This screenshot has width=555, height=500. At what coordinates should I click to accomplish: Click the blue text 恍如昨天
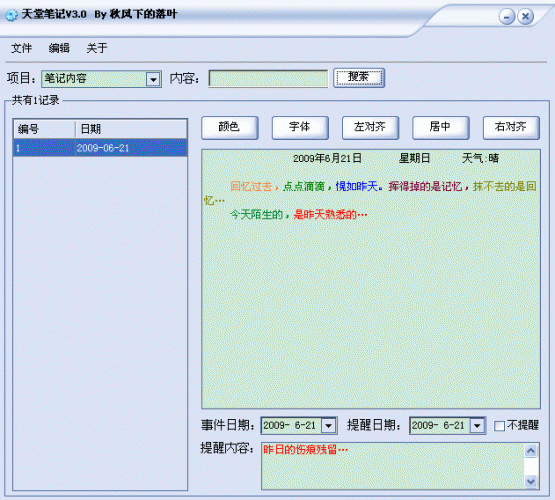coord(356,186)
